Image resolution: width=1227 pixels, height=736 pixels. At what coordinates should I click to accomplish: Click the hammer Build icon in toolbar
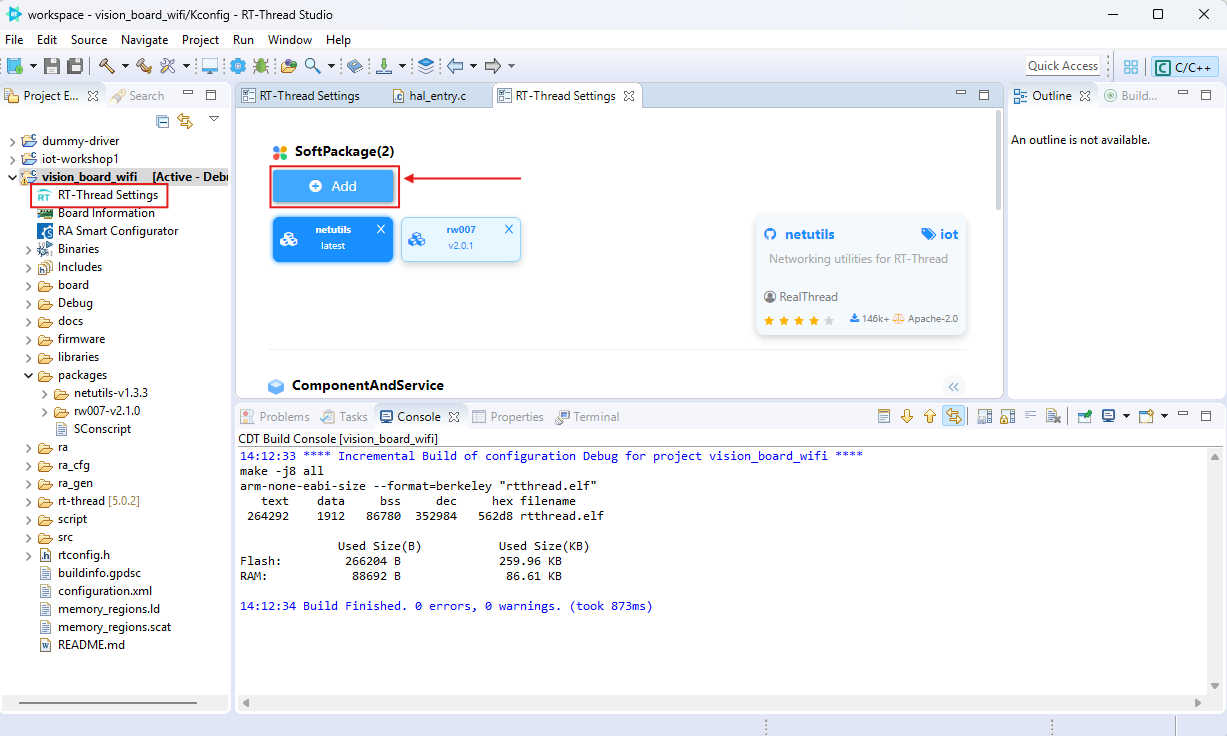tap(106, 66)
